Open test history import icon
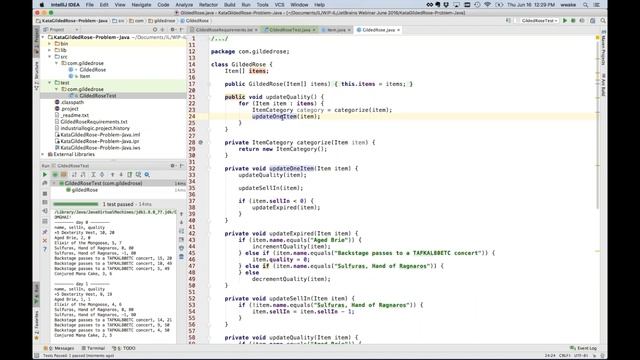This screenshot has width=640, height=360. (x=138, y=175)
